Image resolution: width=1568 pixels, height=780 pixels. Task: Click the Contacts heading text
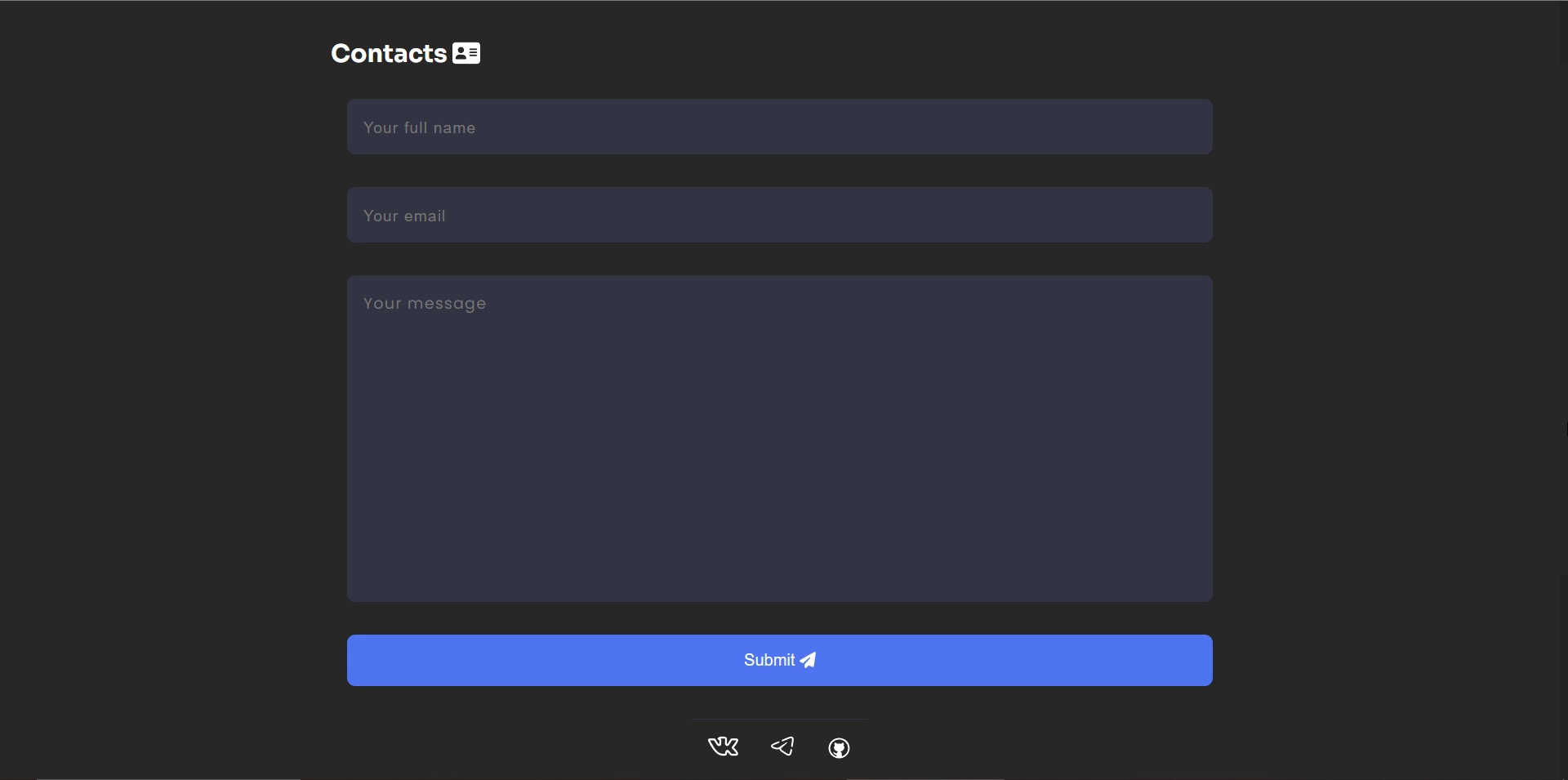click(x=389, y=53)
